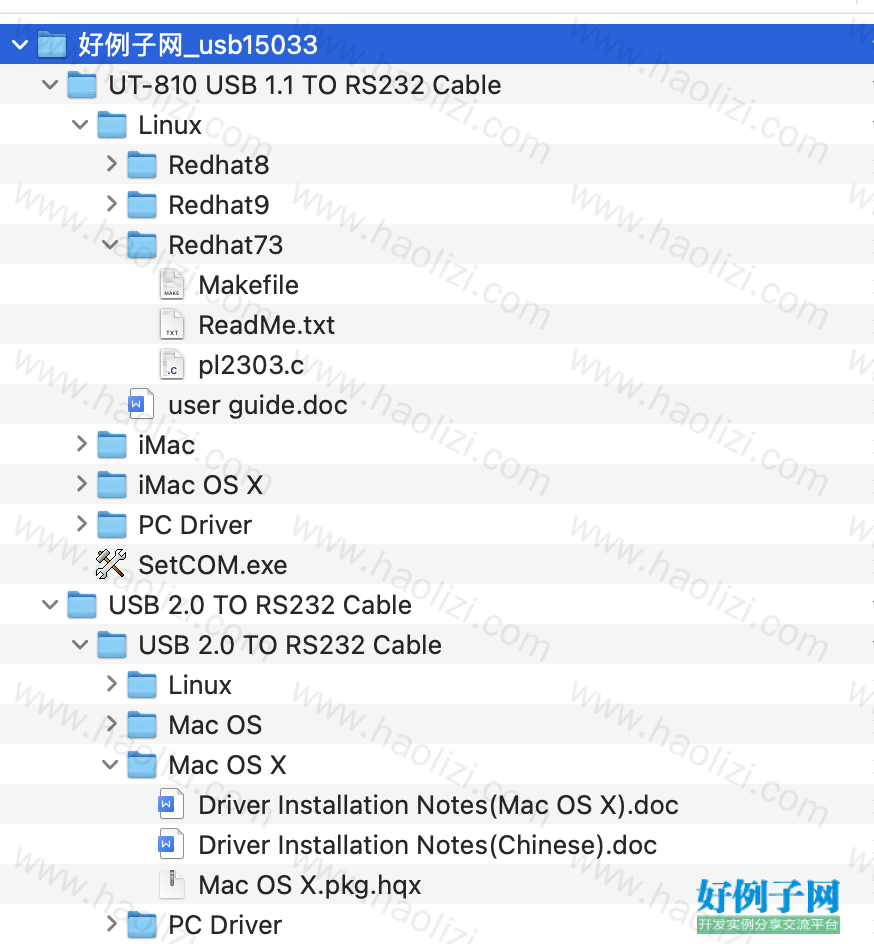
Task: Select the iMac label
Action: 167,445
